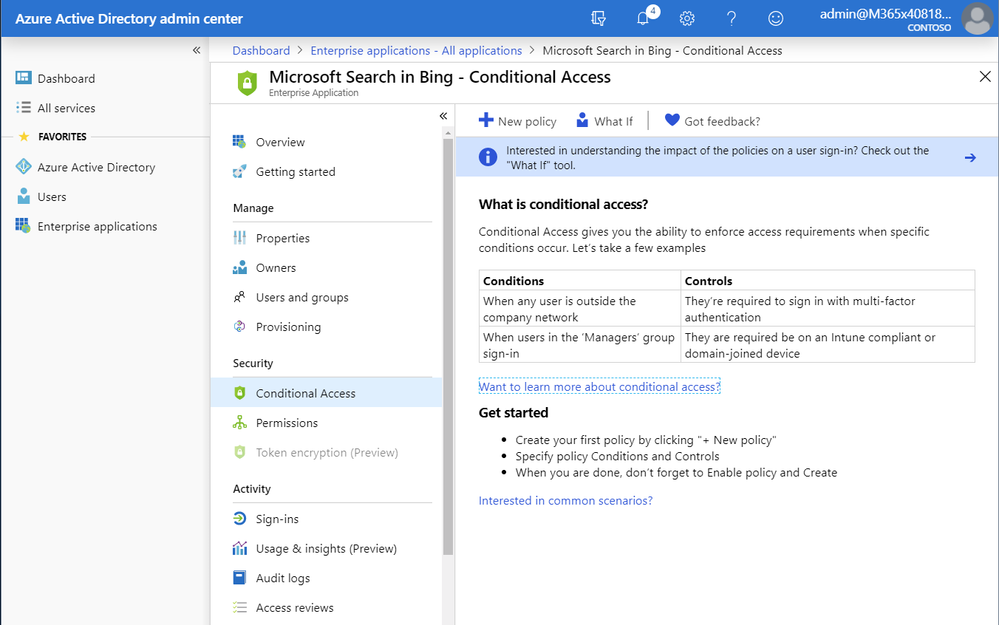Go to Dashboard breadcrumb link
Image resolution: width=999 pixels, height=625 pixels.
[261, 50]
